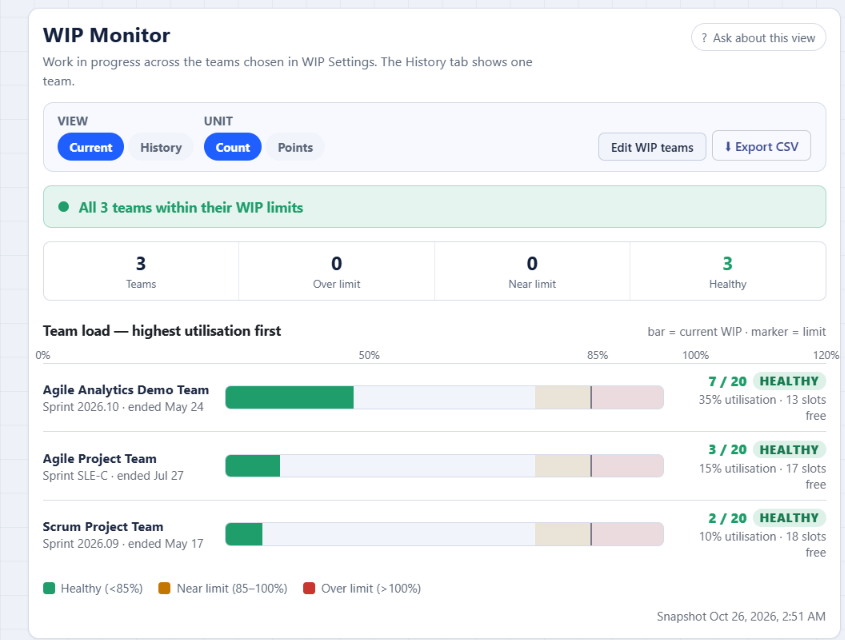Click the 50% axis label
The height and width of the screenshot is (640, 845).
[x=369, y=356]
